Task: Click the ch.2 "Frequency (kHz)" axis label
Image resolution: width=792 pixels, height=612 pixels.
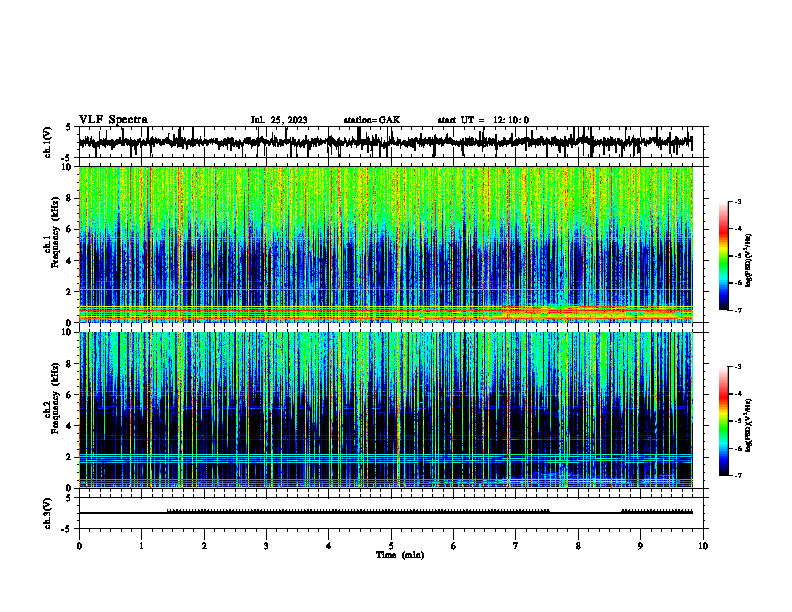Action: pos(55,398)
